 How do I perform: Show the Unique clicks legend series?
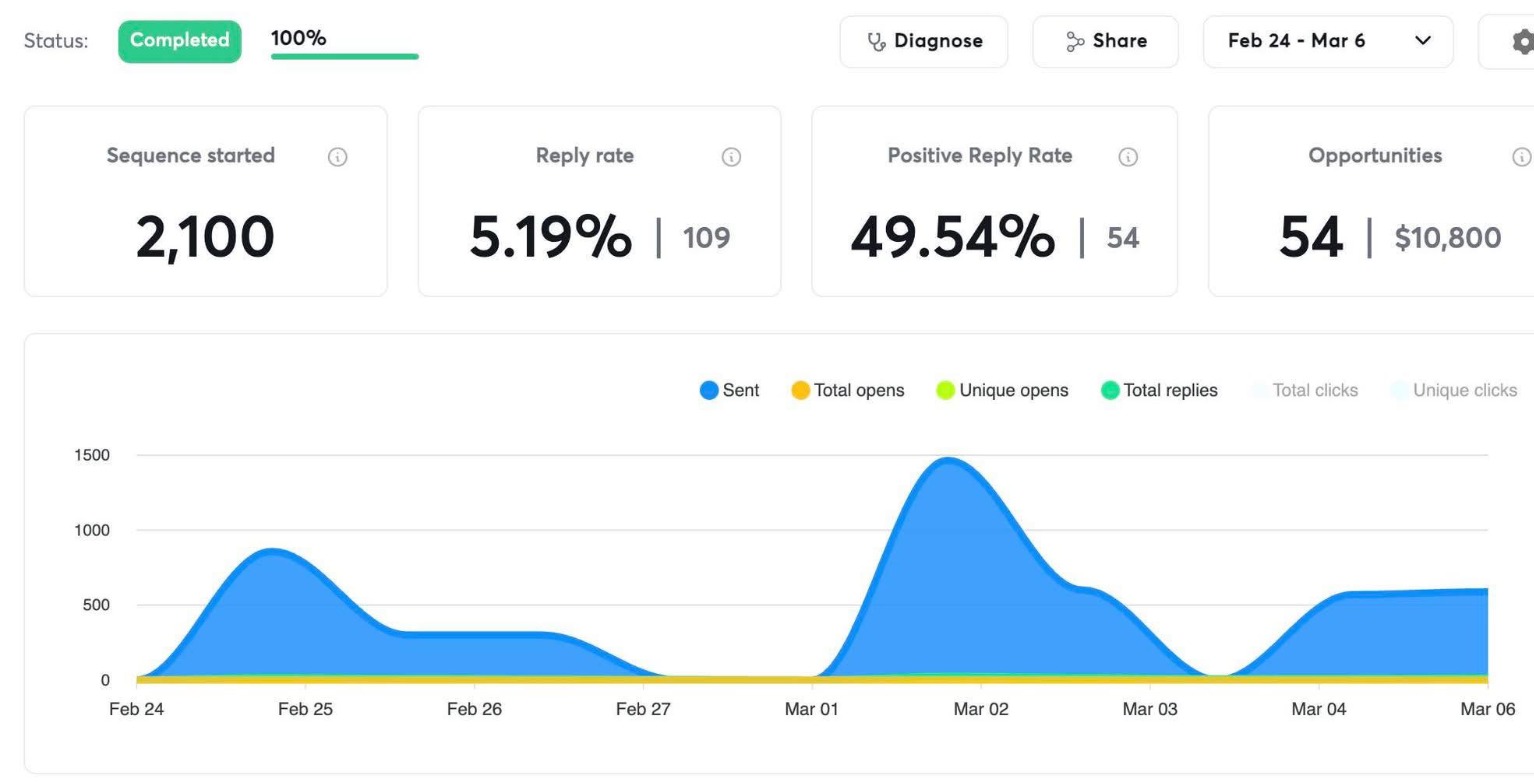tap(1453, 390)
